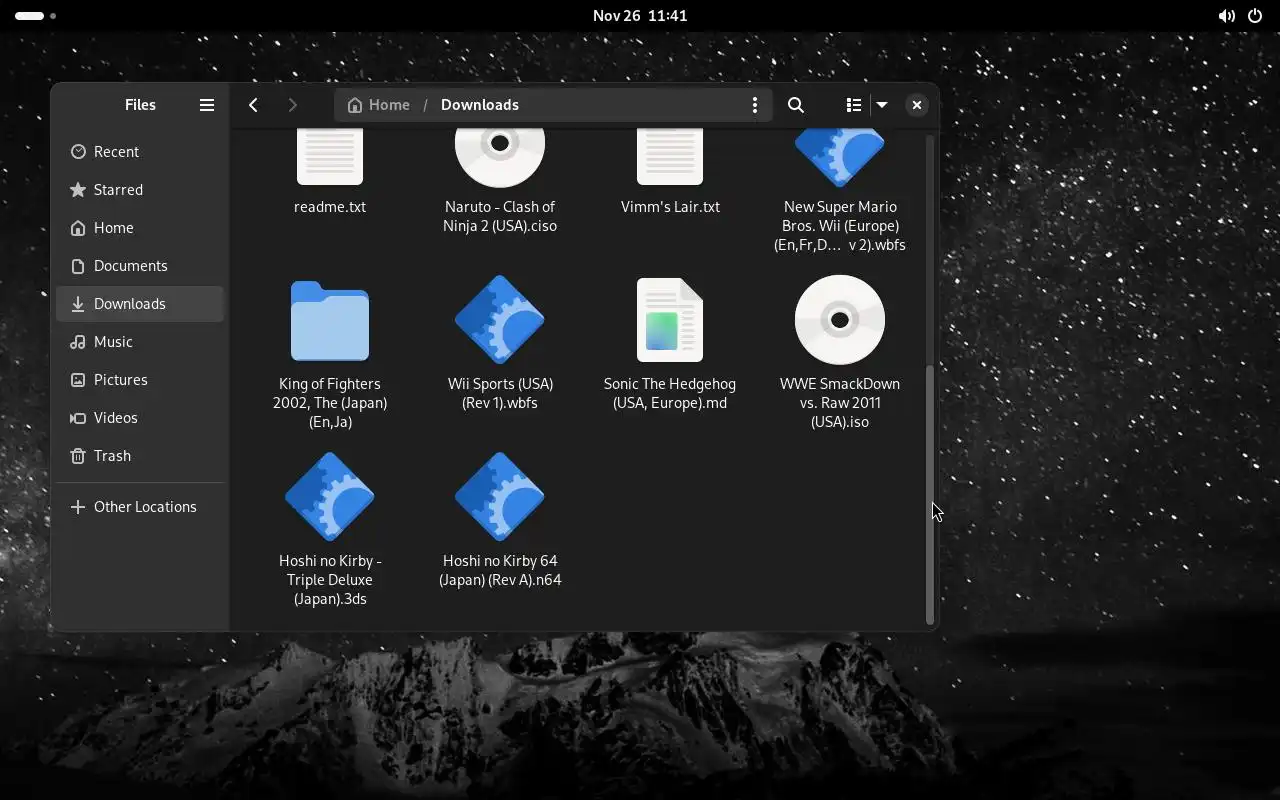Viewport: 1280px width, 800px height.
Task: Open Videos in the sidebar
Action: coord(140,418)
